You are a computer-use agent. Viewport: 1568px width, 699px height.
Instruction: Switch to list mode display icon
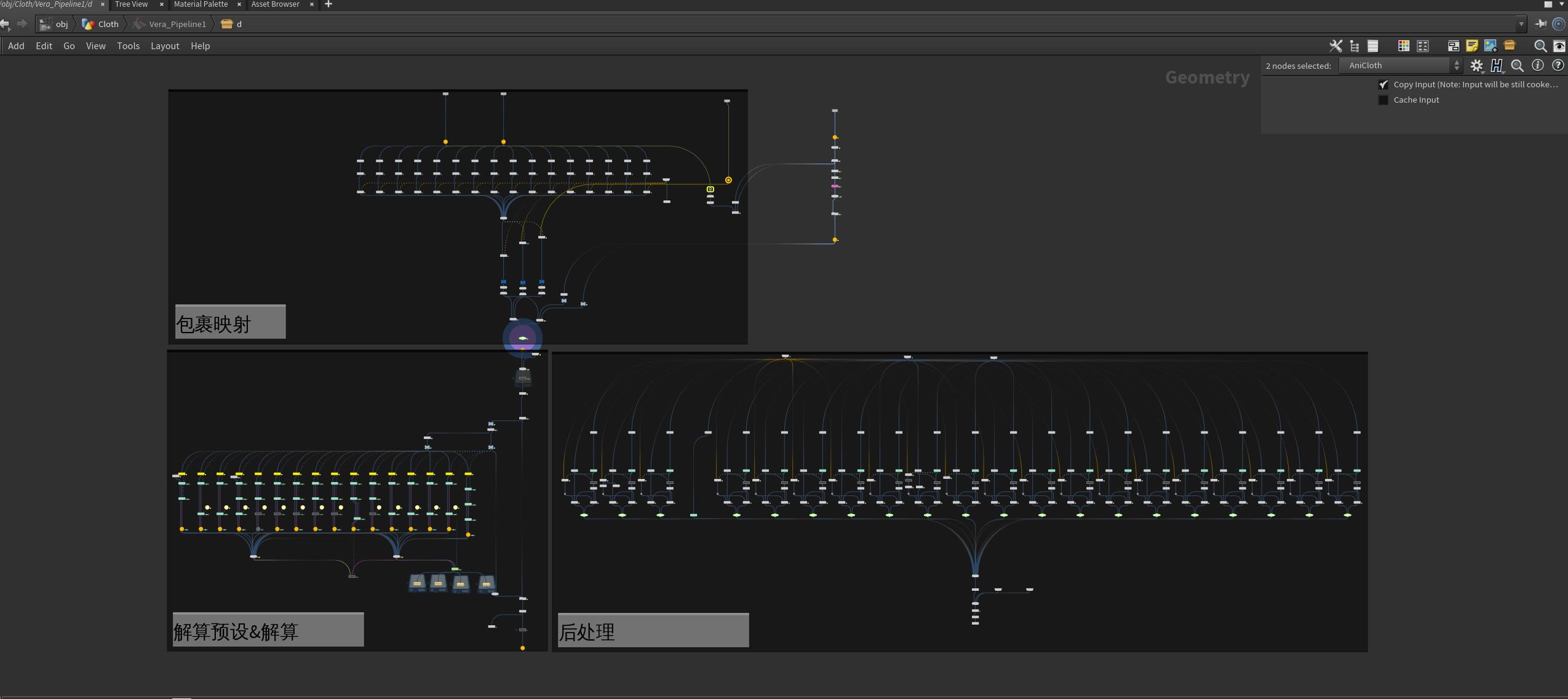point(1372,46)
